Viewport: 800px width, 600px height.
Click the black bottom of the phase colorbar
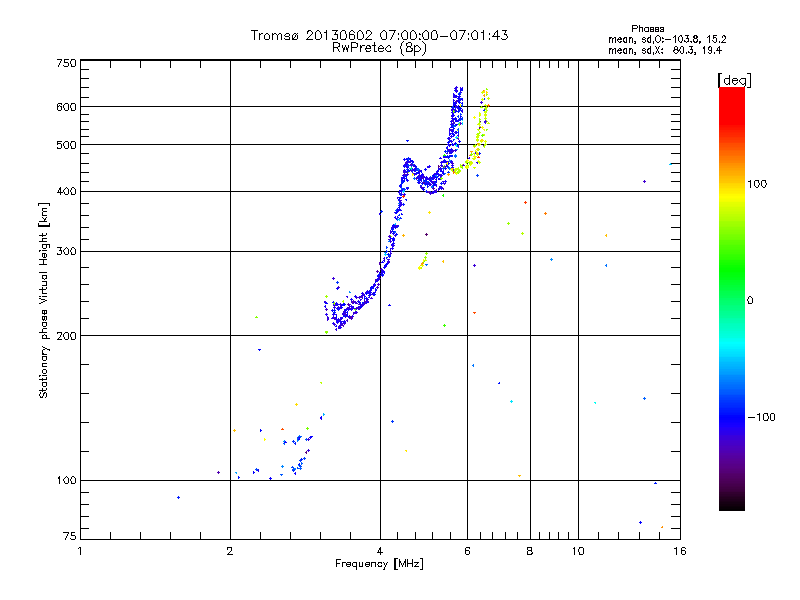[x=732, y=503]
